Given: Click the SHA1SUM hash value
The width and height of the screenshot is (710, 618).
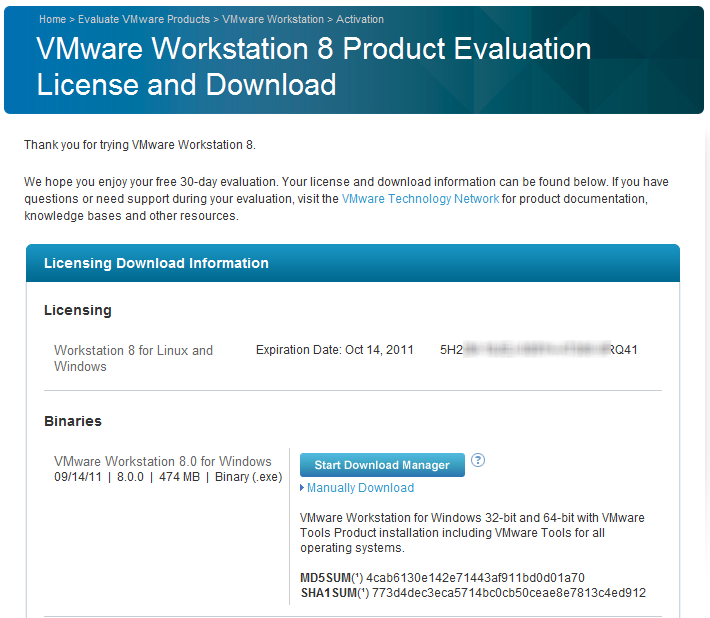Looking at the screenshot, I should [509, 593].
